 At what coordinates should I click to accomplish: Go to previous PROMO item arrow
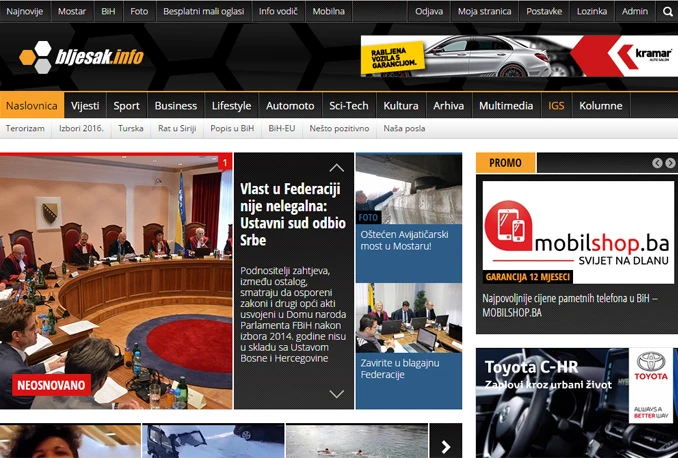click(x=657, y=163)
